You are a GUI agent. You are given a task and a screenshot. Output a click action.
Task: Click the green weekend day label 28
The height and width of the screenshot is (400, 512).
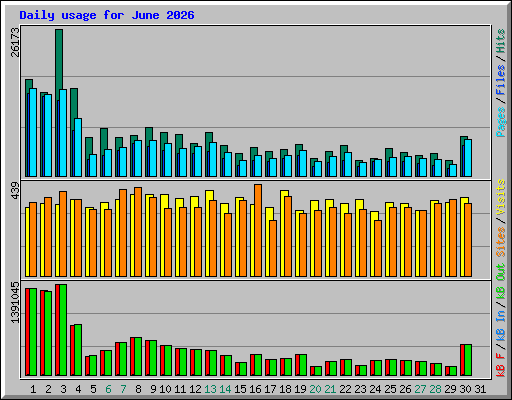(435, 389)
